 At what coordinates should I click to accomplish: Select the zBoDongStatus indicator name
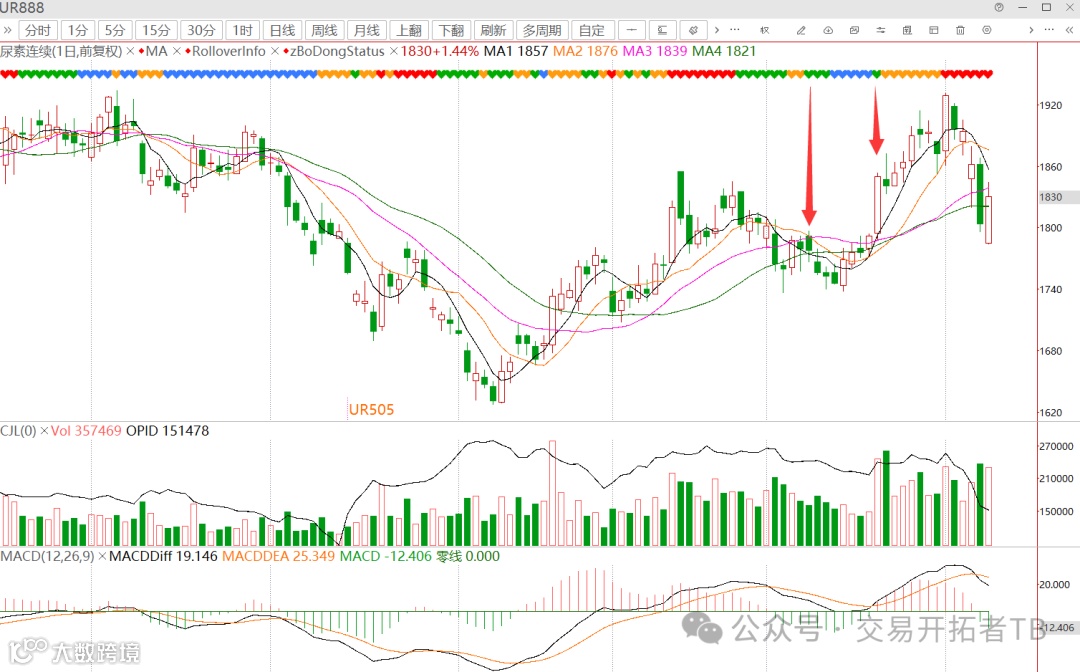coord(337,52)
